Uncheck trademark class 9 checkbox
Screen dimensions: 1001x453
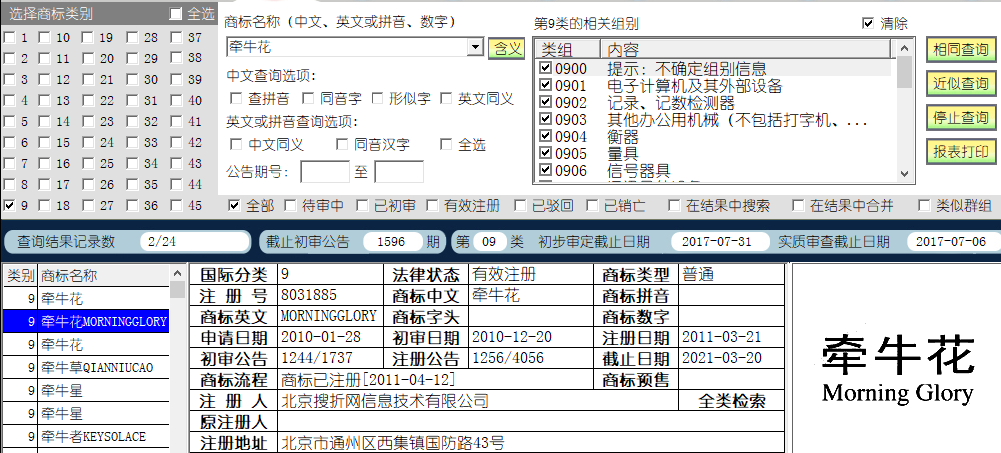[x=9, y=205]
